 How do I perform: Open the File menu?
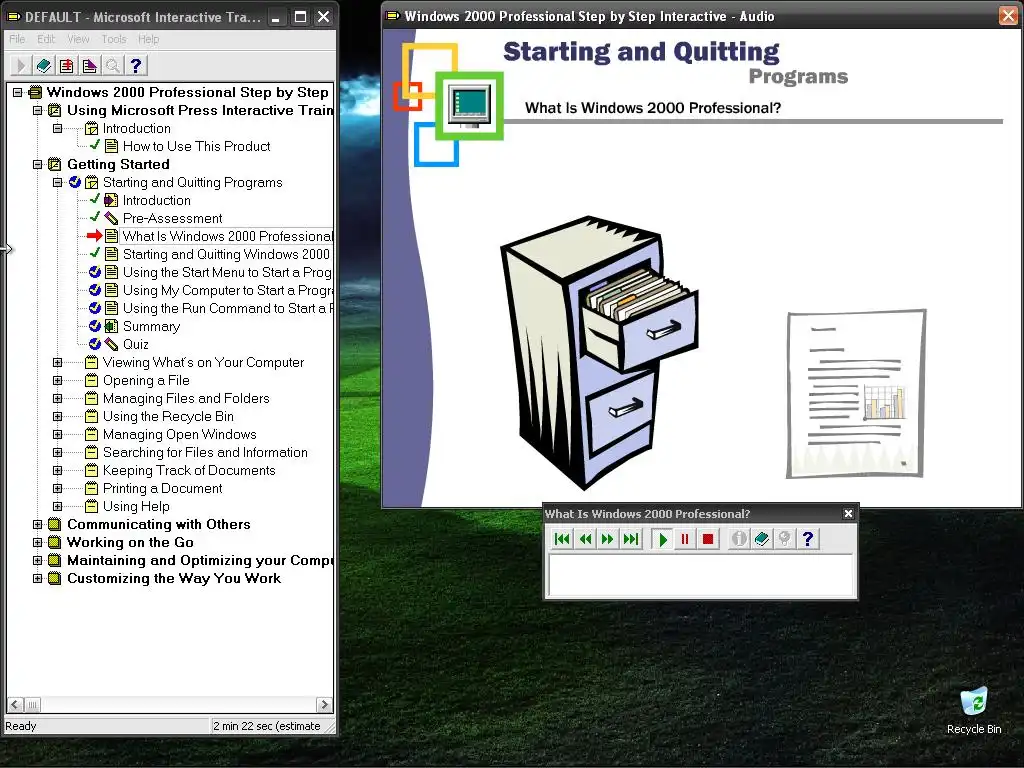(x=17, y=39)
